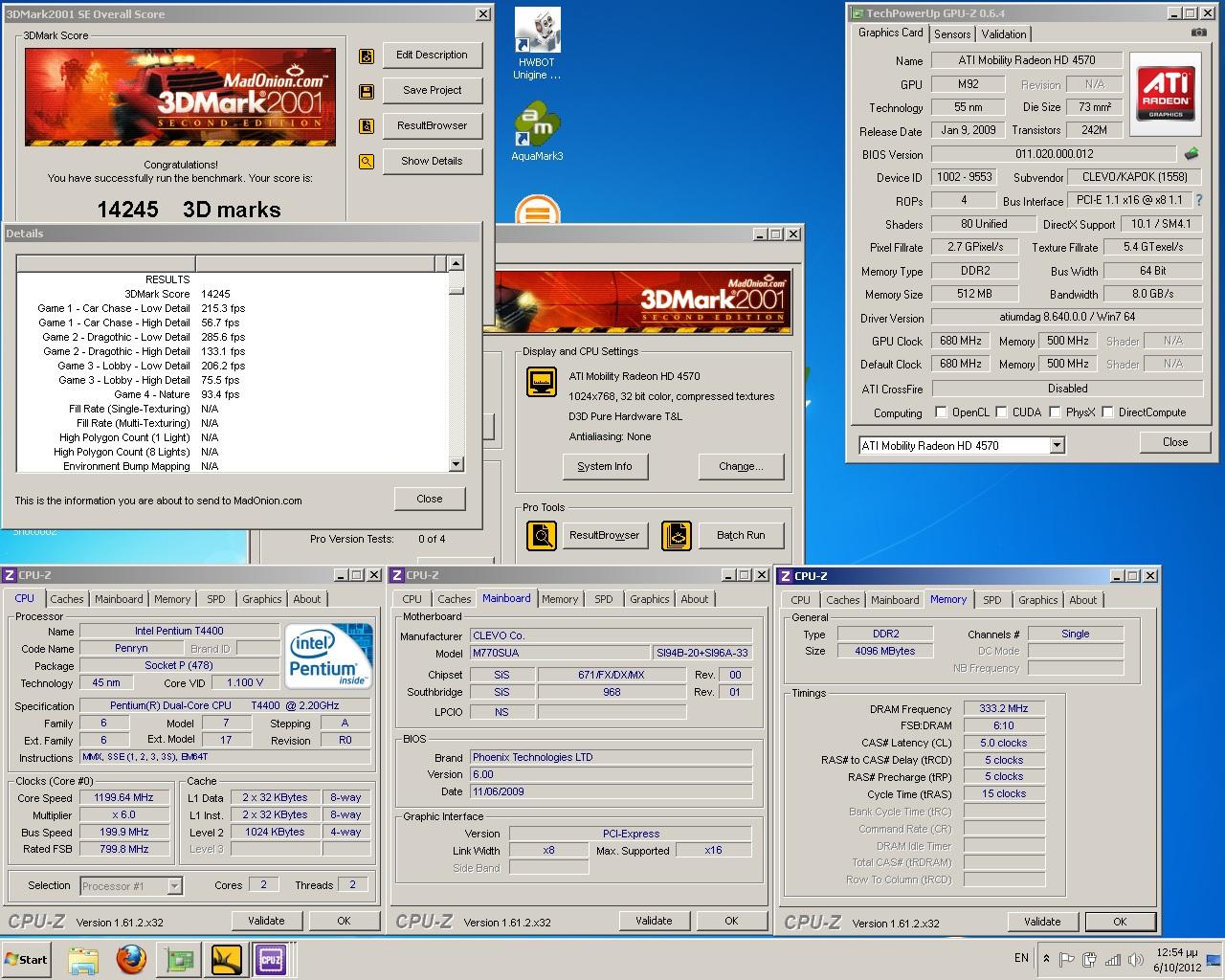1225x980 pixels.
Task: Click the Details list scroll-up arrow
Action: [457, 263]
